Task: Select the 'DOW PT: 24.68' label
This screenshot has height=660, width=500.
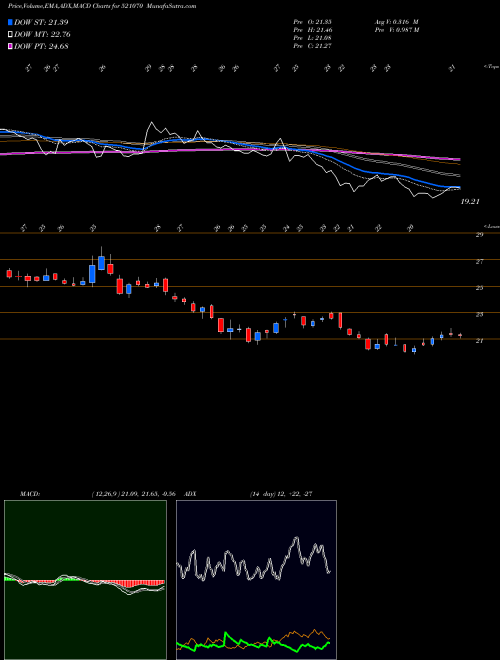Action: pyautogui.click(x=41, y=46)
